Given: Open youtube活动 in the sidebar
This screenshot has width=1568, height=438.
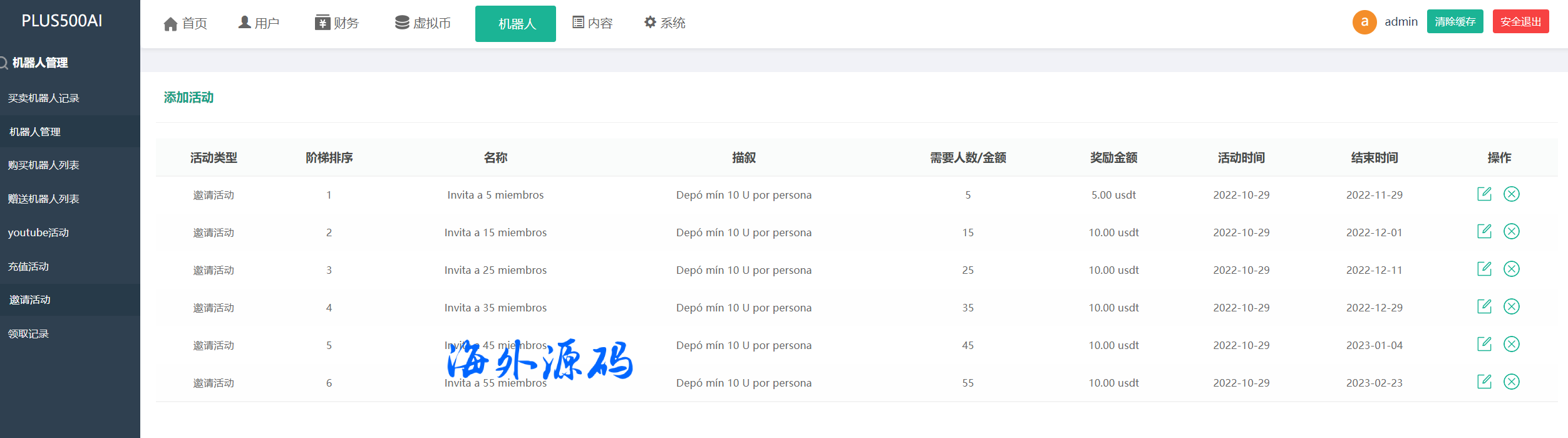Looking at the screenshot, I should pos(38,233).
